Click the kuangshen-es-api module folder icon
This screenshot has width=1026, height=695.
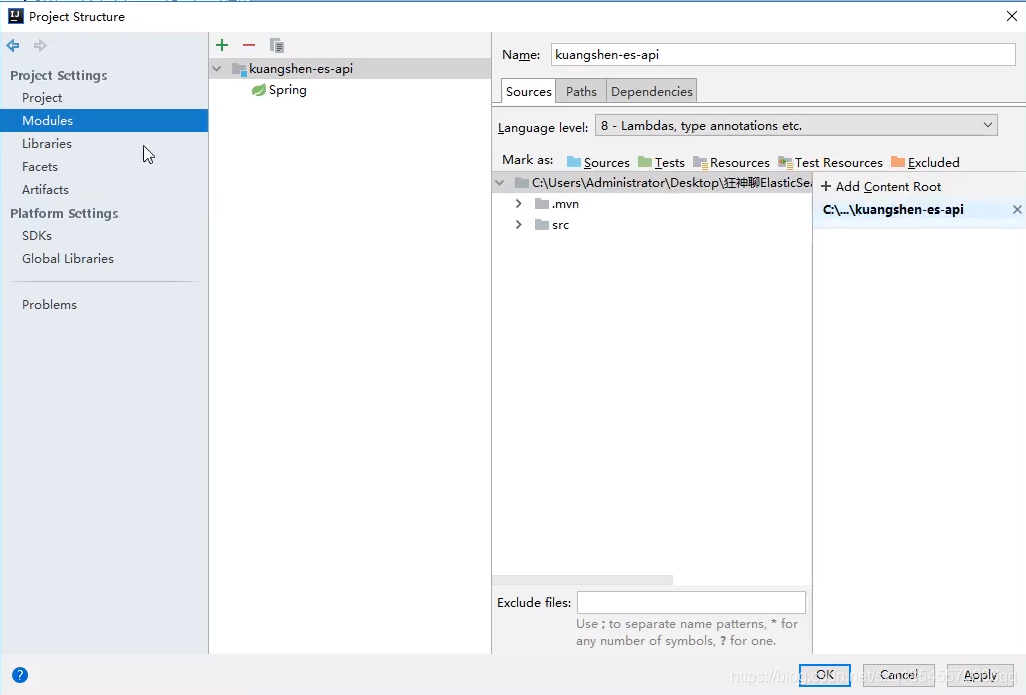click(239, 69)
